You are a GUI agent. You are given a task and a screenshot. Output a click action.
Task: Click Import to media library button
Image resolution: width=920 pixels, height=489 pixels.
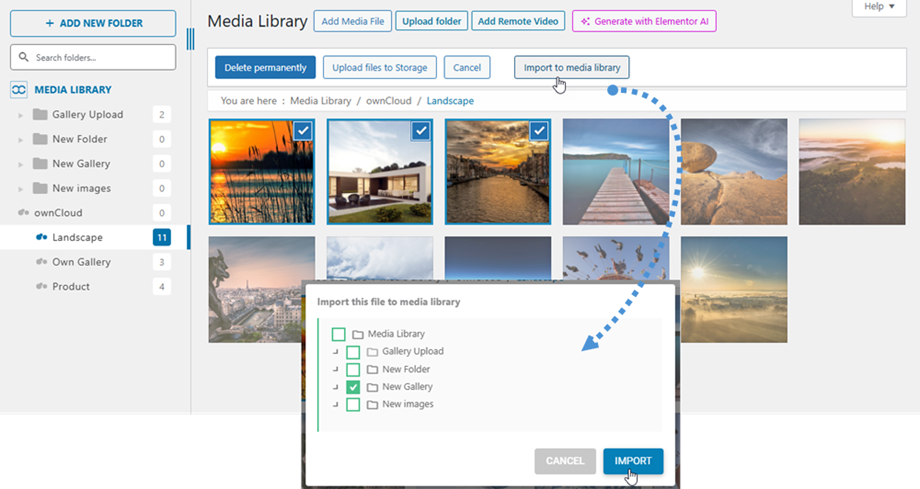[x=571, y=68]
